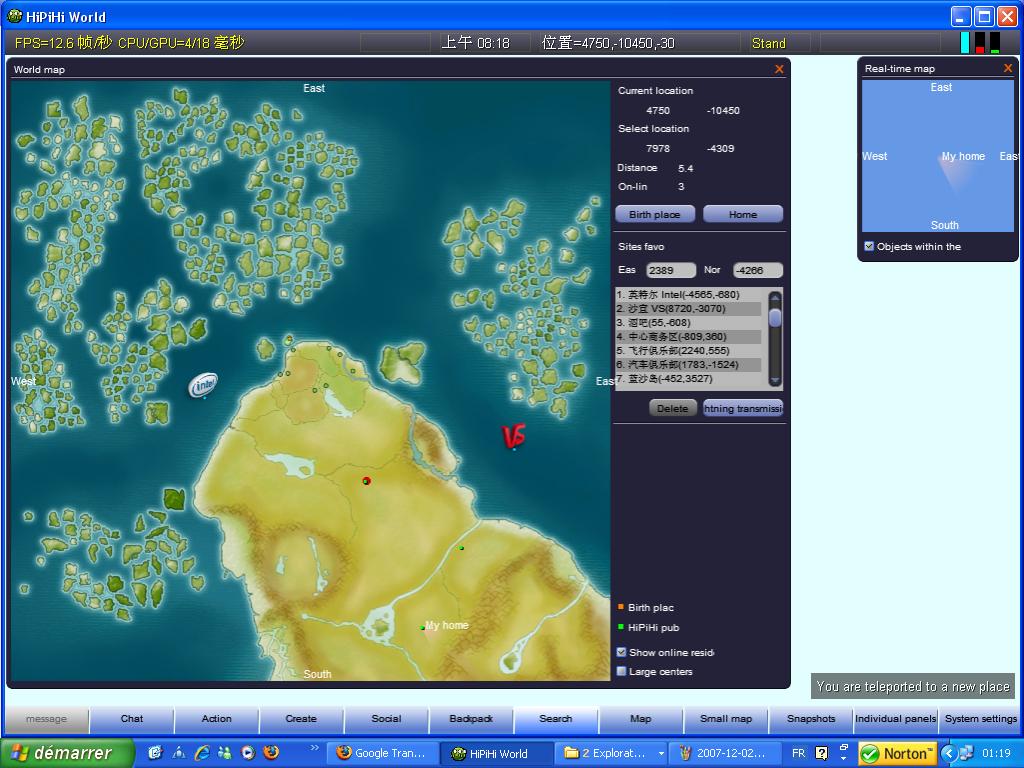Click the Home button
The image size is (1024, 768).
pos(743,214)
